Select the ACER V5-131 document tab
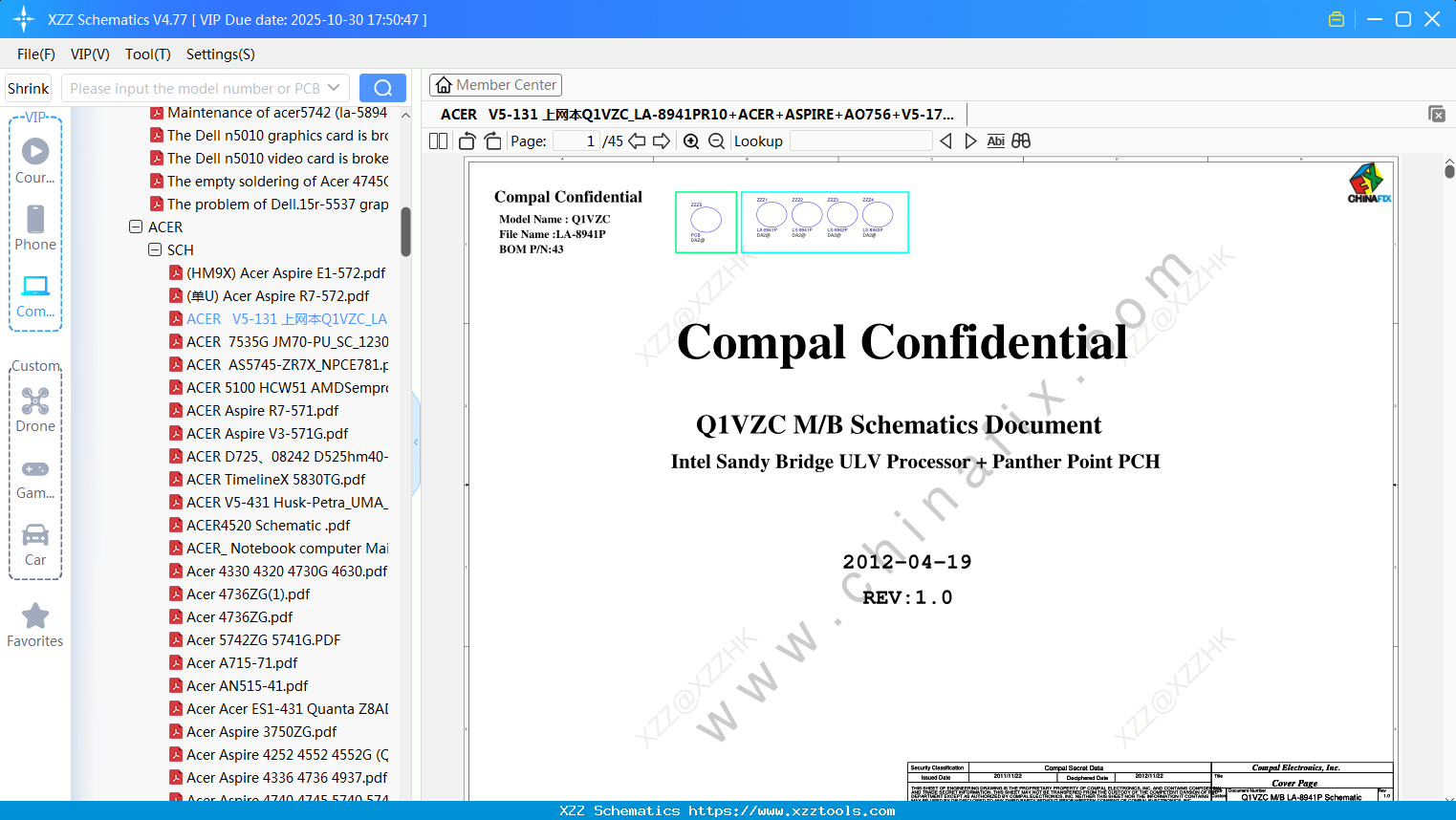Viewport: 1456px width, 820px height. (x=697, y=114)
